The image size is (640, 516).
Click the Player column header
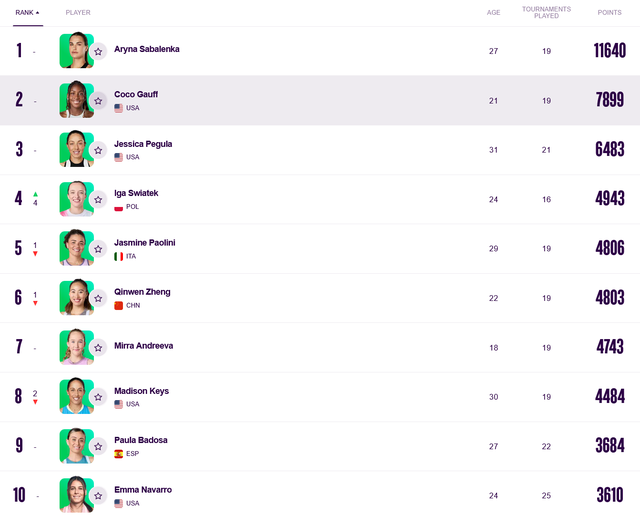click(x=78, y=13)
